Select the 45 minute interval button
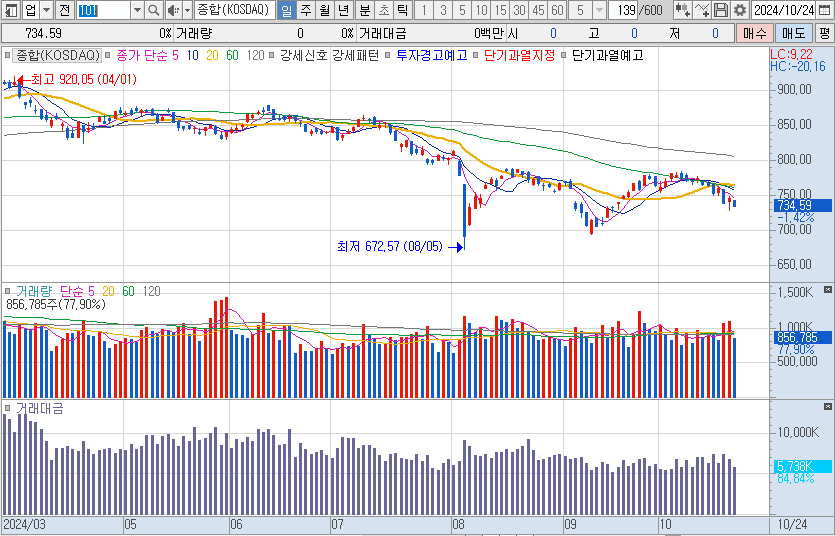 [538, 10]
